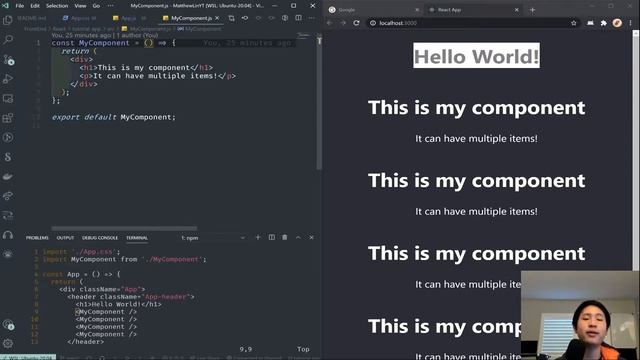Click the WSL remote indicator in status bar
Screen dimensions: 640x360
[28, 357]
